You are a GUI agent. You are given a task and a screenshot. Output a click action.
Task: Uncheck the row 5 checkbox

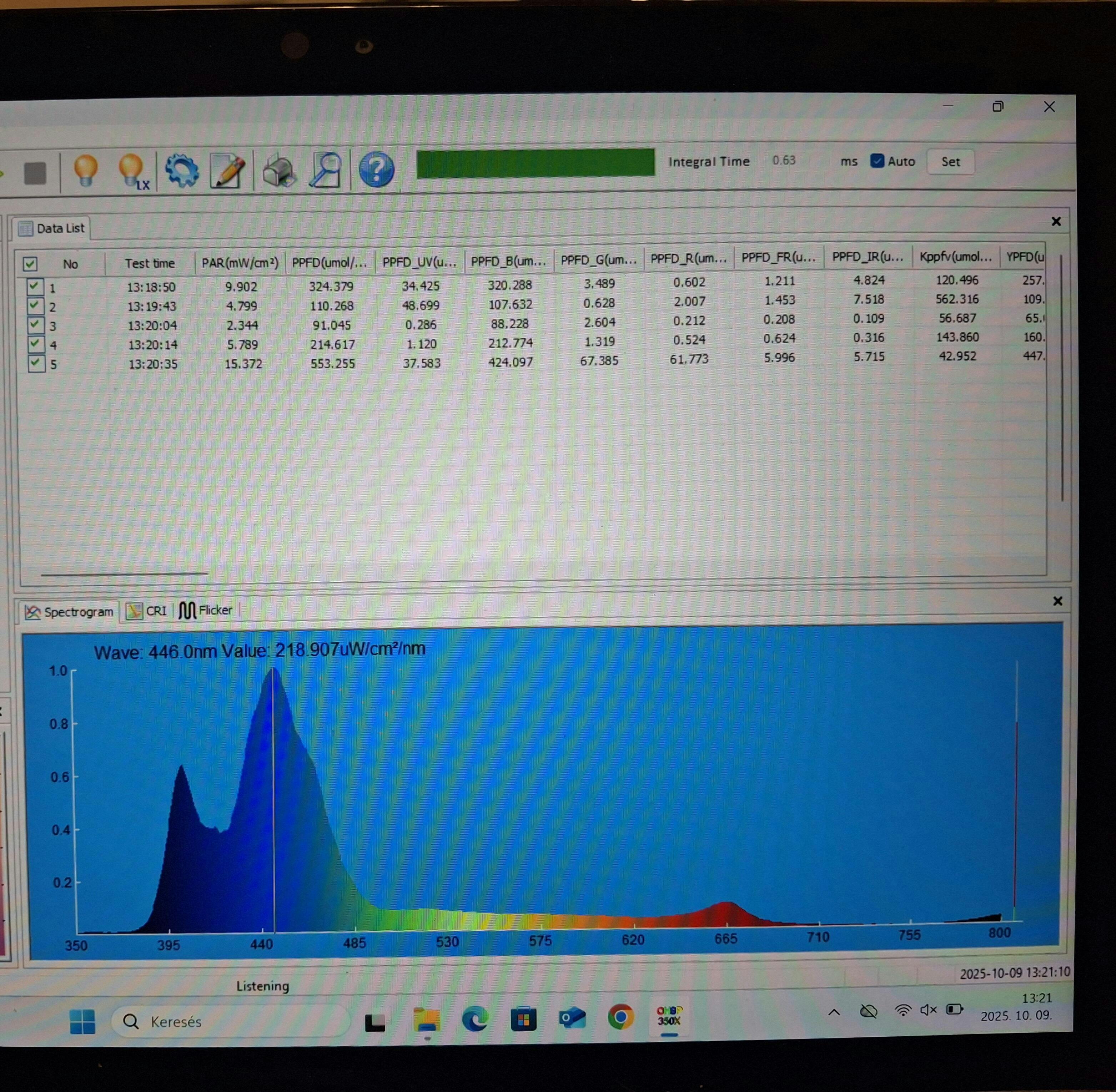[36, 363]
